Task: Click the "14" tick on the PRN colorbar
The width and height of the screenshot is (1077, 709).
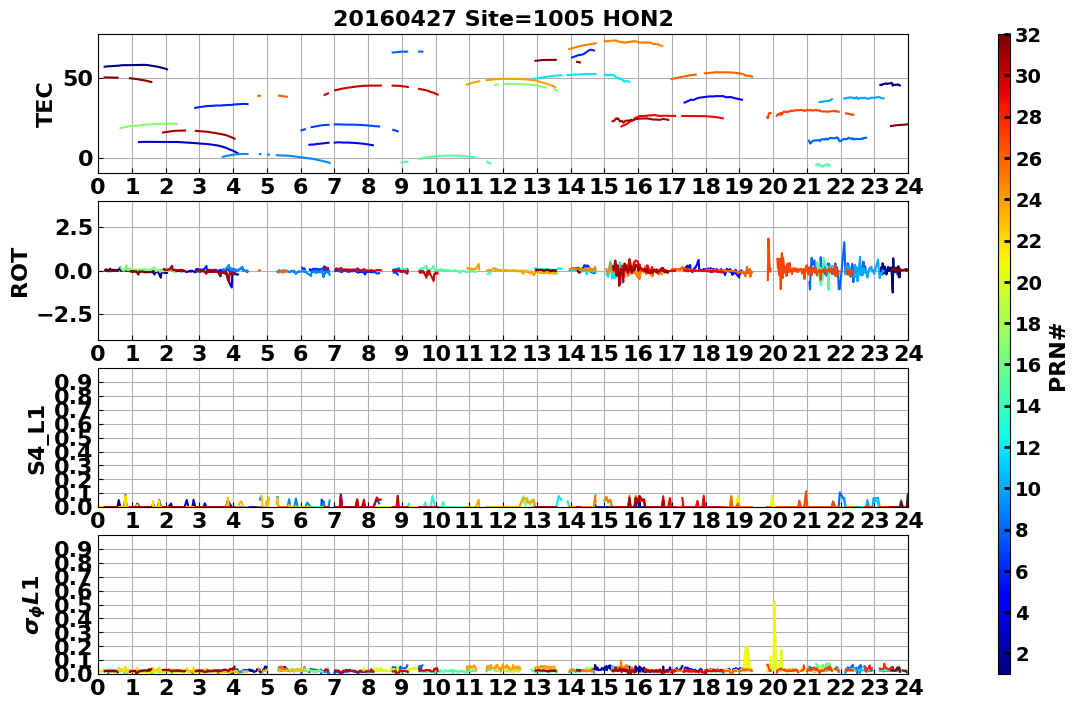Action: click(x=1028, y=406)
